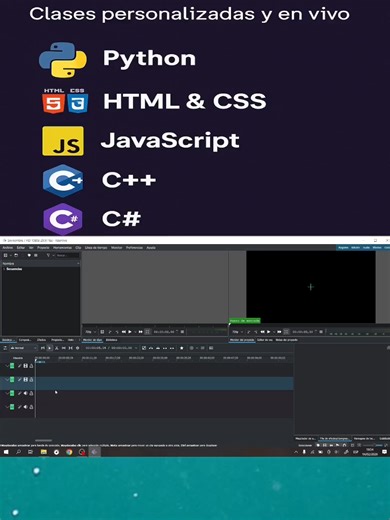This screenshot has width=390, height=520.
Task: Switch to the Notas del proyecto tab
Action: [287, 340]
